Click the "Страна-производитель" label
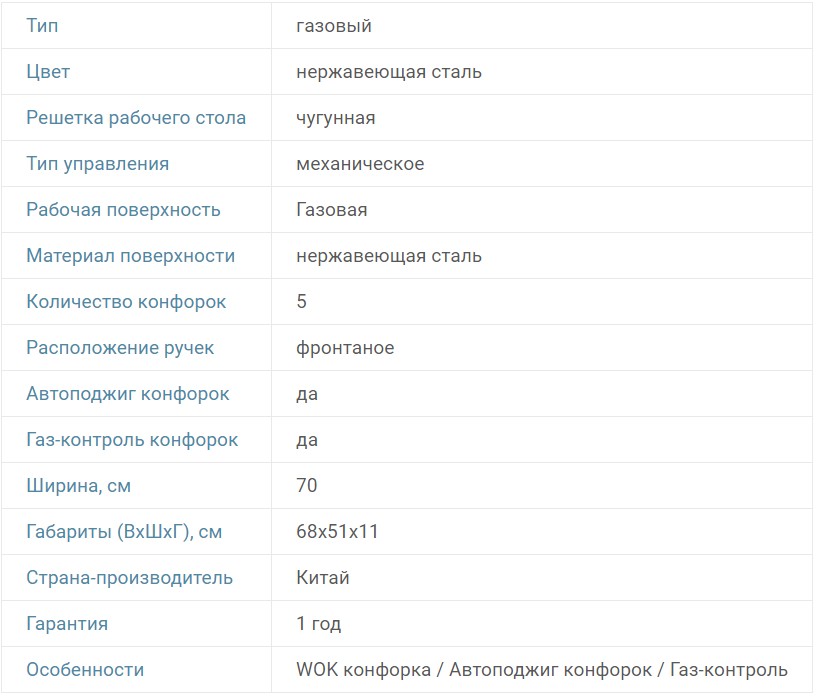The width and height of the screenshot is (818, 696). pos(129,578)
